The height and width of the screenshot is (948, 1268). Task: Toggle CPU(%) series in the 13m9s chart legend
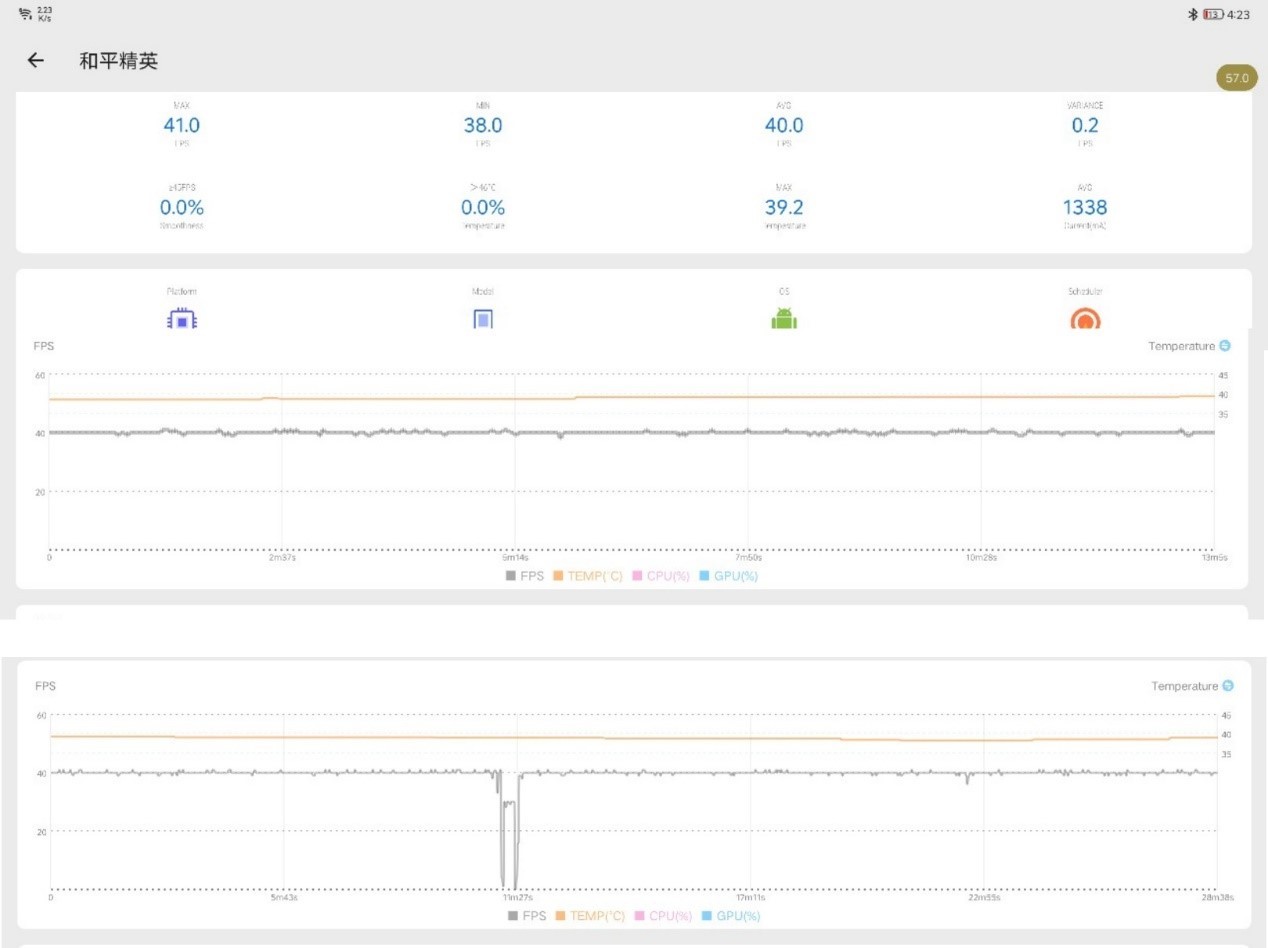(661, 576)
